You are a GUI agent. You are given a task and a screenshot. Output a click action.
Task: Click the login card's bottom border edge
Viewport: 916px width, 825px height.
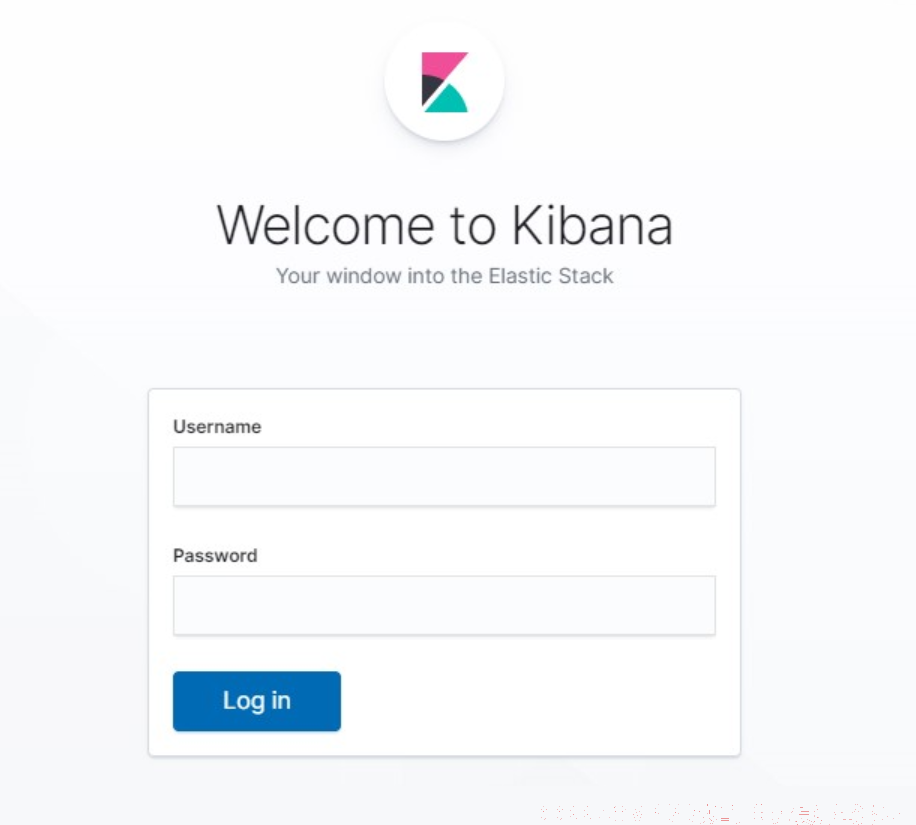click(445, 755)
